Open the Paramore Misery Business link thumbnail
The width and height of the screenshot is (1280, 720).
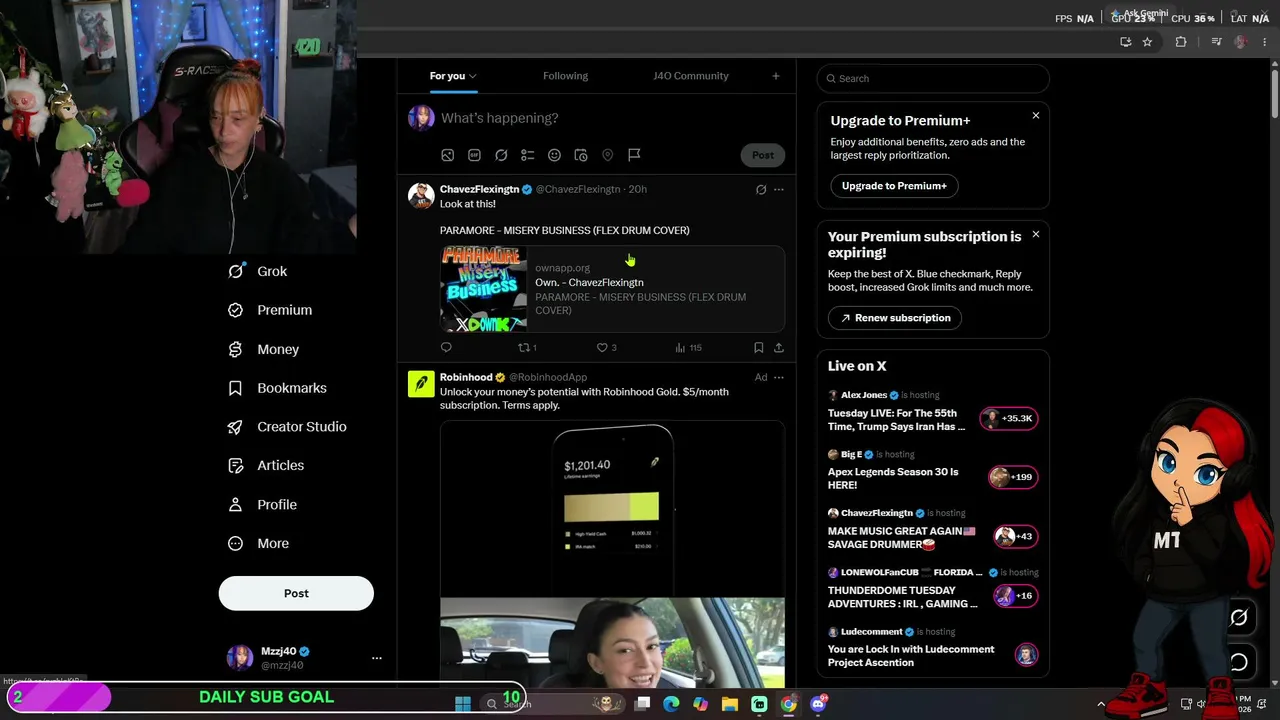[x=484, y=289]
